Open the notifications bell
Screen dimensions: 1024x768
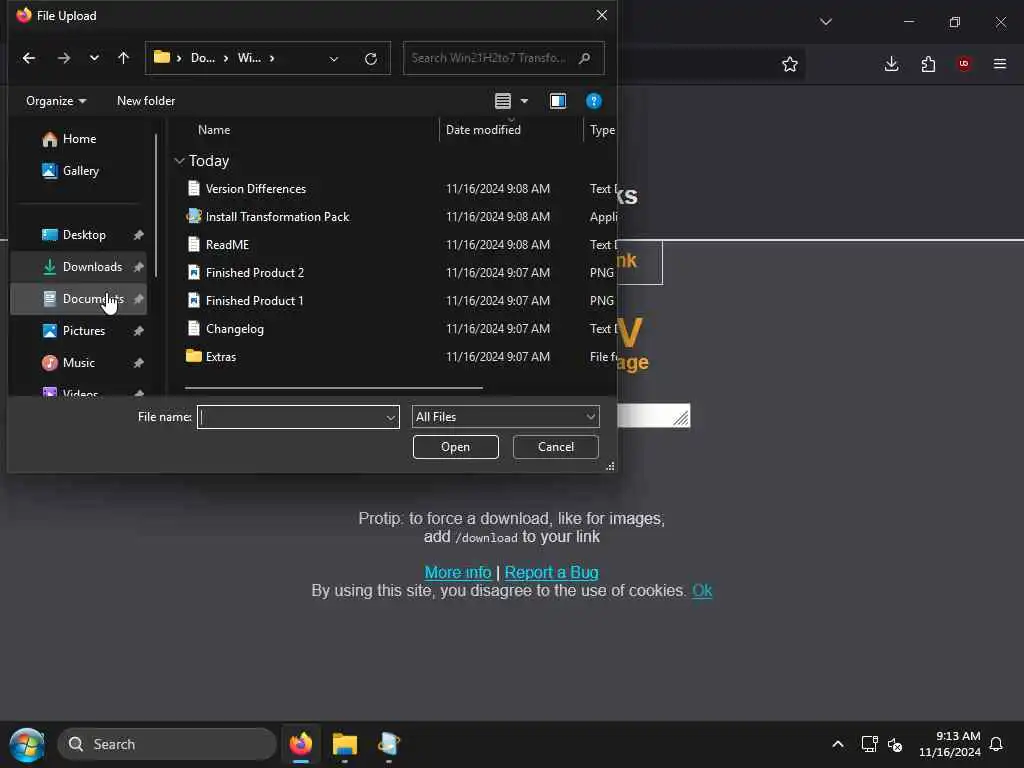[x=997, y=744]
